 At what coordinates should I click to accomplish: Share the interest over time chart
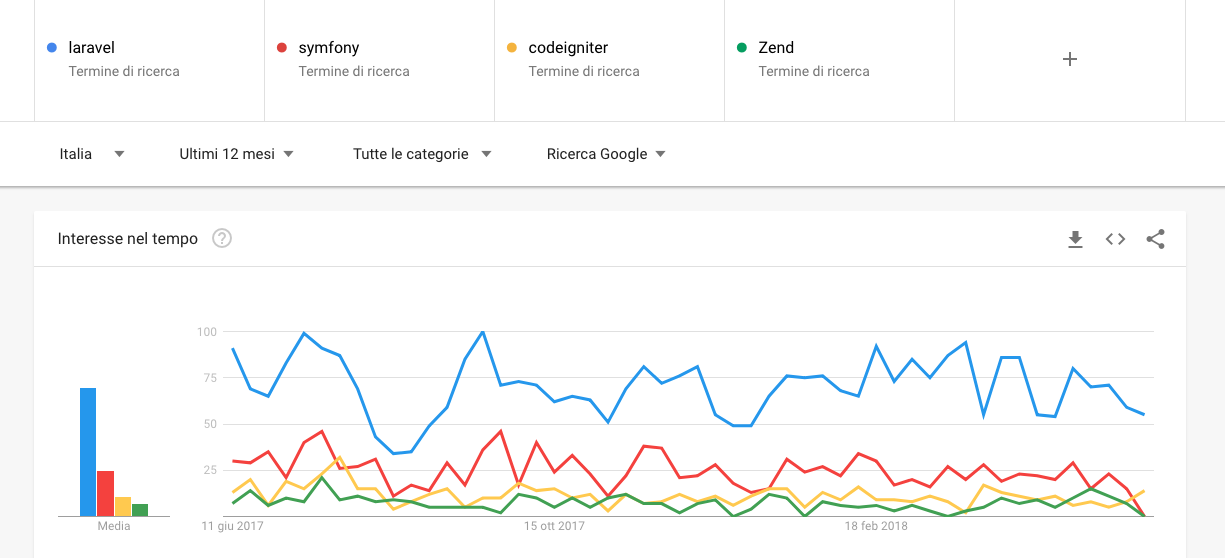pyautogui.click(x=1155, y=239)
